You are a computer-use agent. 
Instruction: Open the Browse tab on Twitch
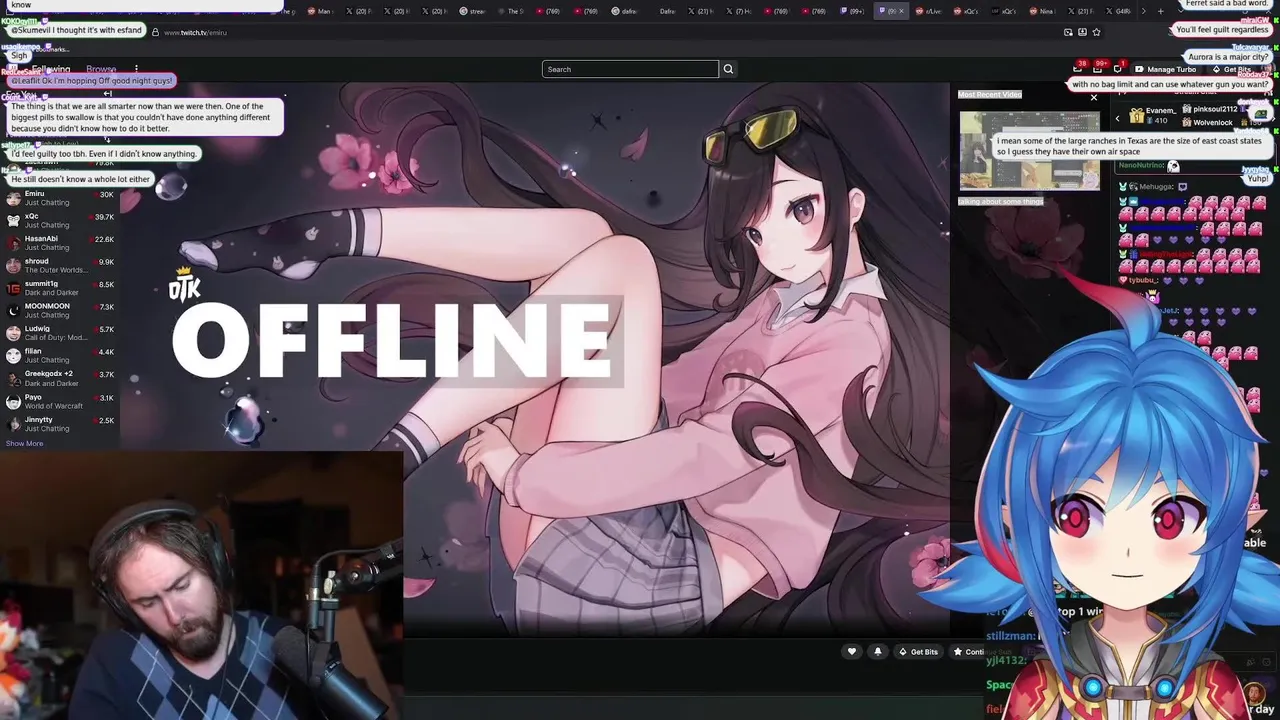[x=101, y=70]
